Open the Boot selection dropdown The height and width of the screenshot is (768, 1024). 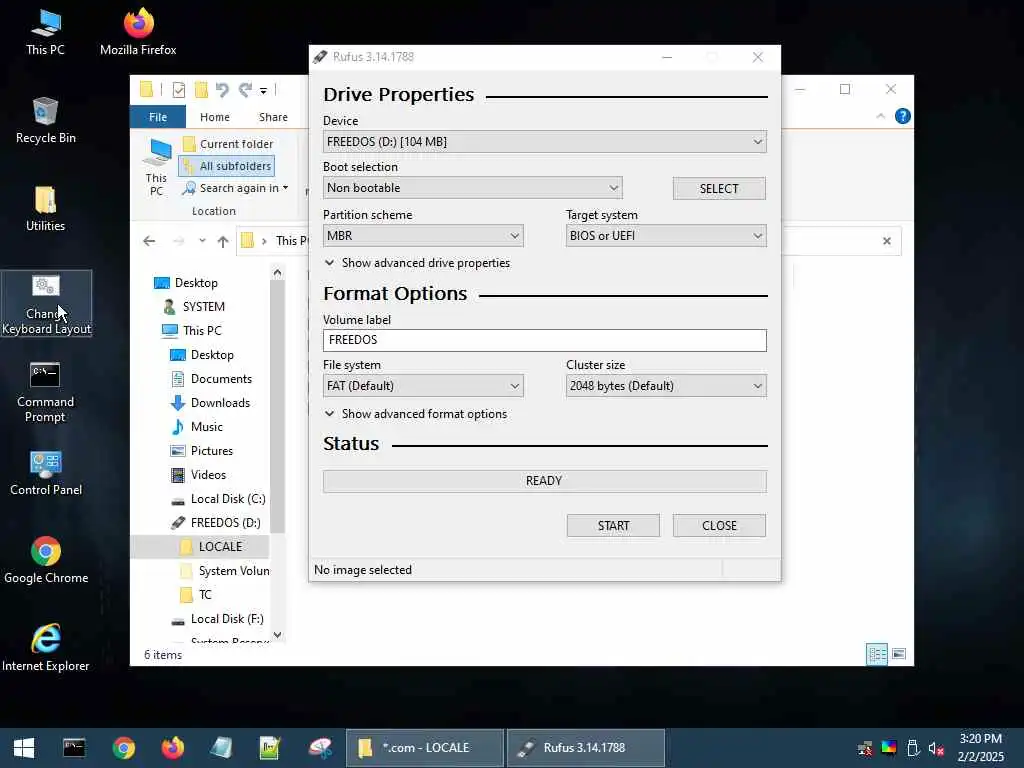click(472, 188)
